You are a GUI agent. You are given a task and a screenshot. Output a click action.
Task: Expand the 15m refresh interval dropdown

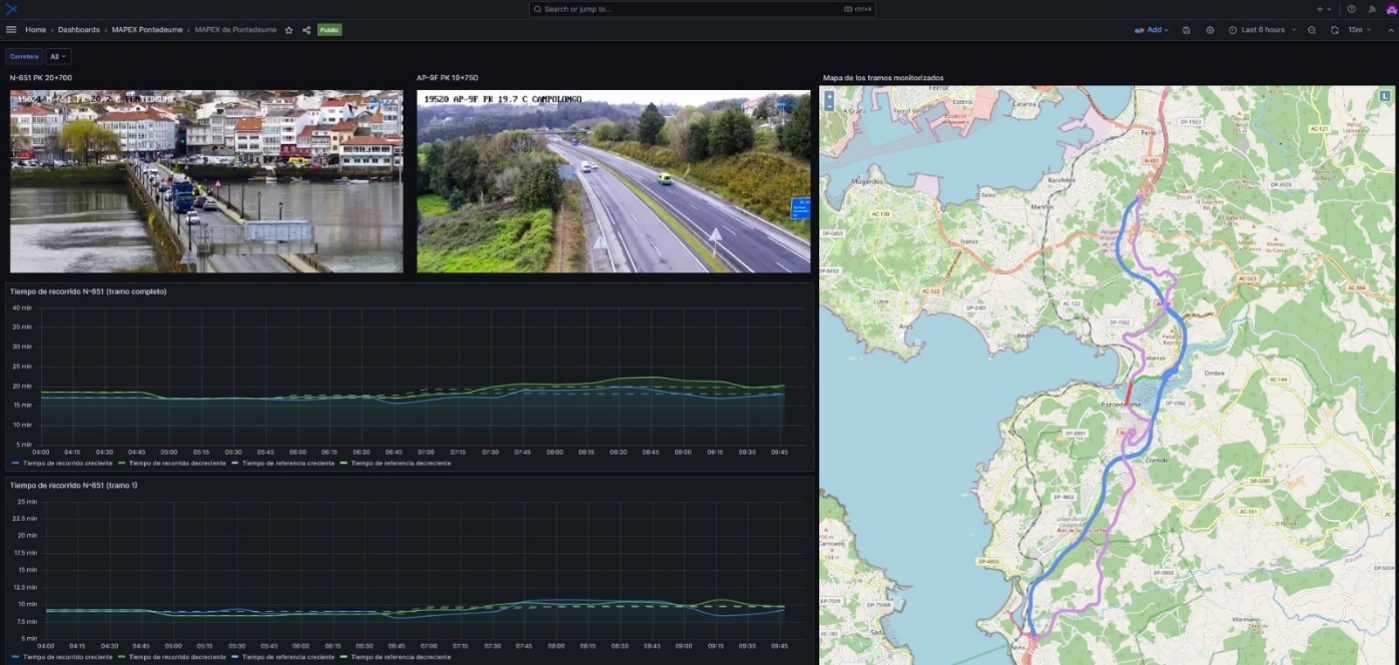1357,30
